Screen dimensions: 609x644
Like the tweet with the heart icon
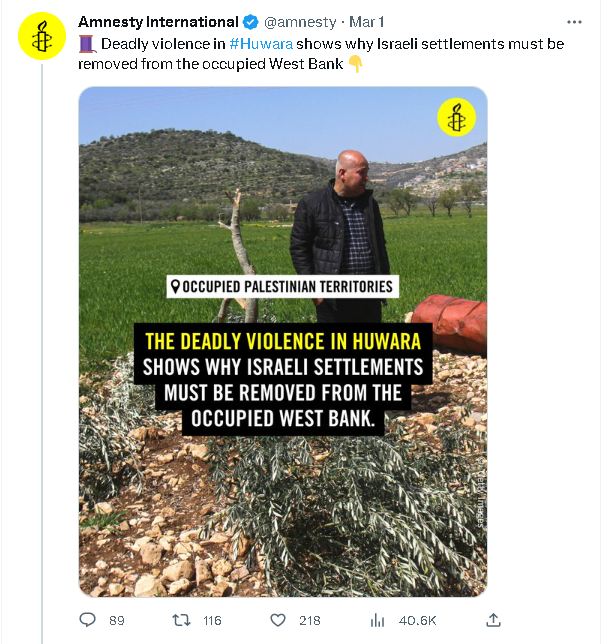click(x=276, y=620)
